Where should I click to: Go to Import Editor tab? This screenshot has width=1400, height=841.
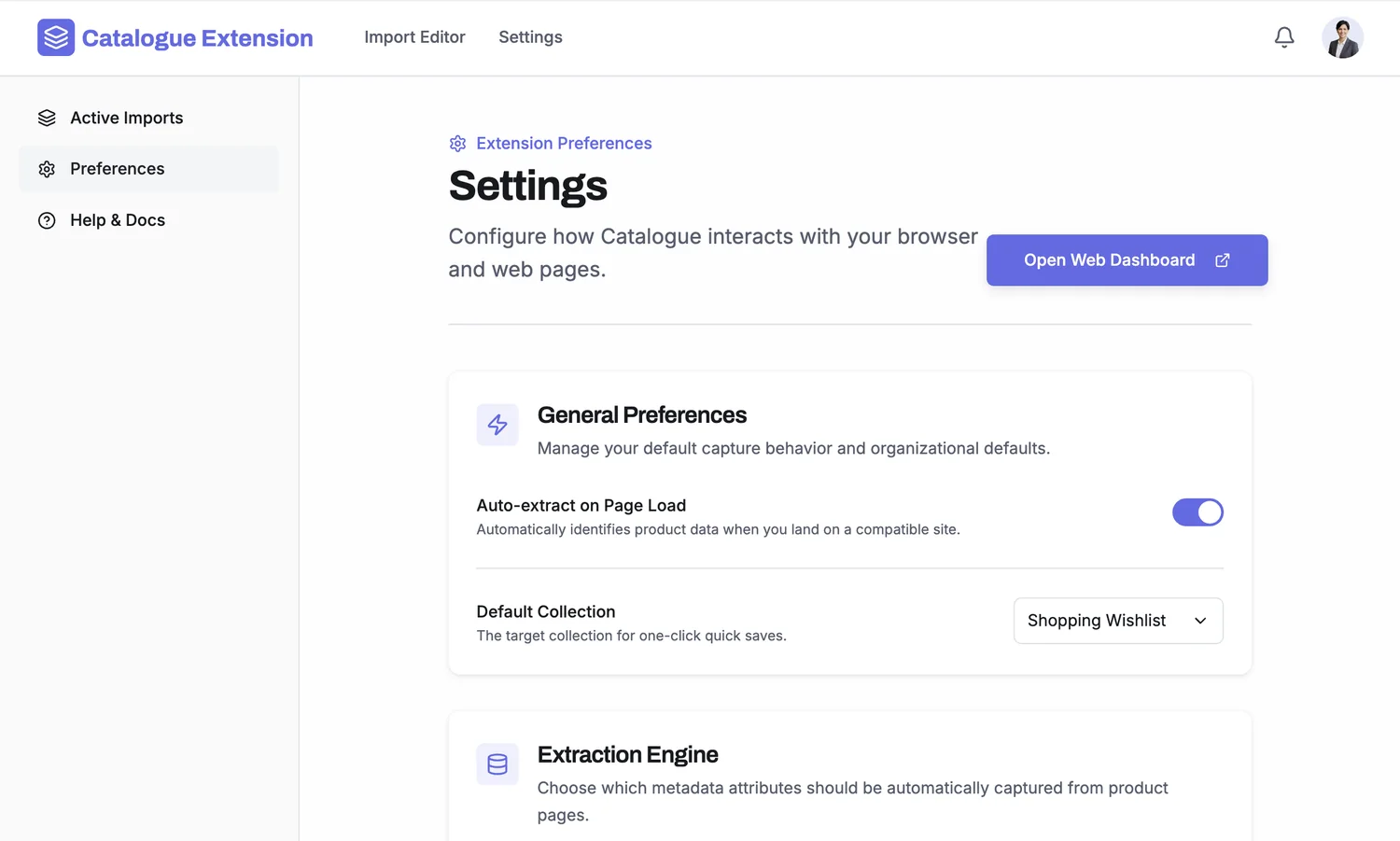click(x=414, y=37)
